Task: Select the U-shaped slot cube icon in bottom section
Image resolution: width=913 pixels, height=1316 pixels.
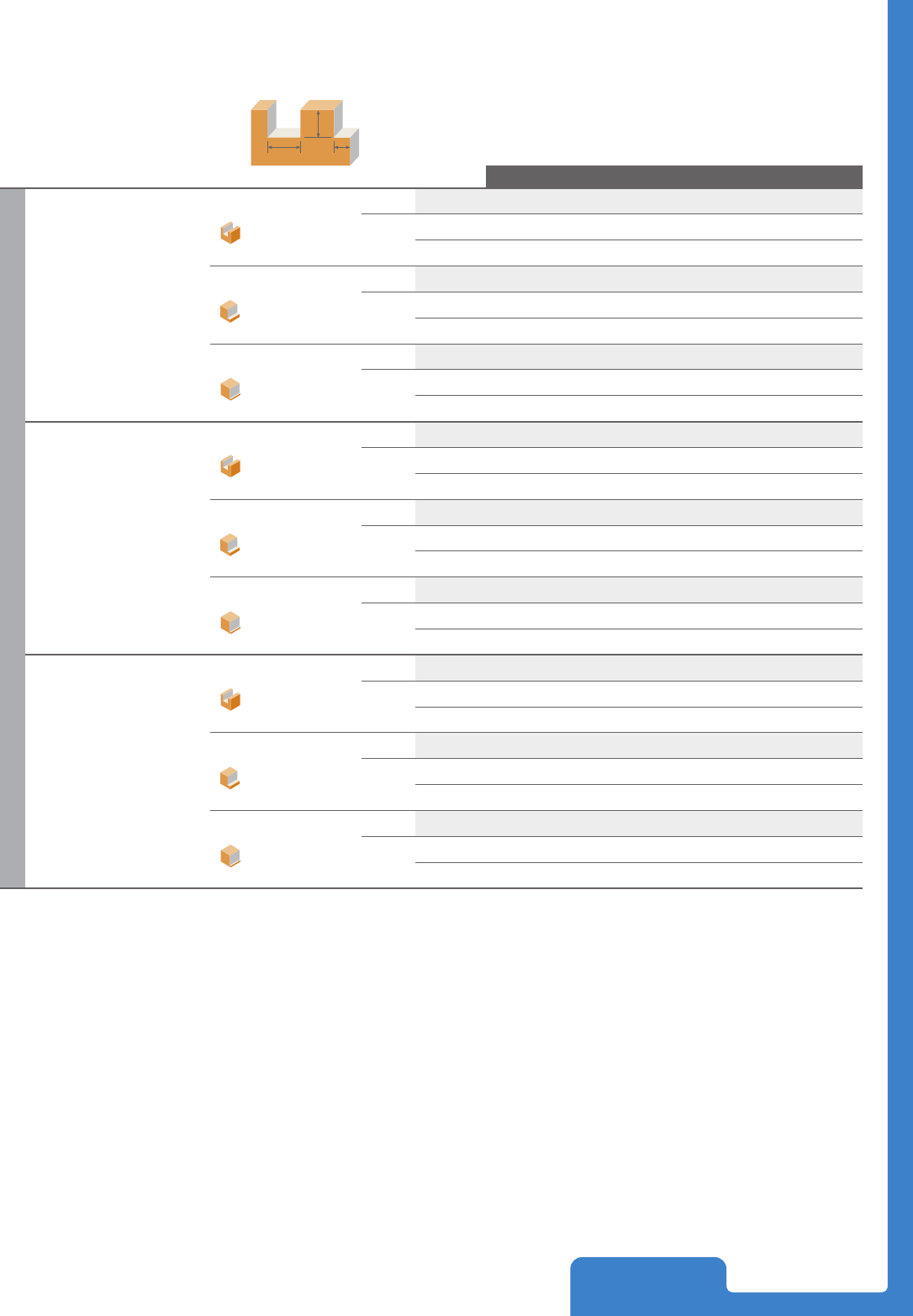Action: (230, 699)
